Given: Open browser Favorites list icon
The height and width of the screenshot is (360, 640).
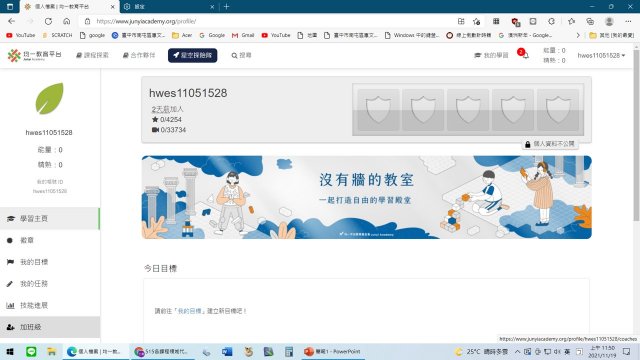Looking at the screenshot, I should click(x=571, y=21).
